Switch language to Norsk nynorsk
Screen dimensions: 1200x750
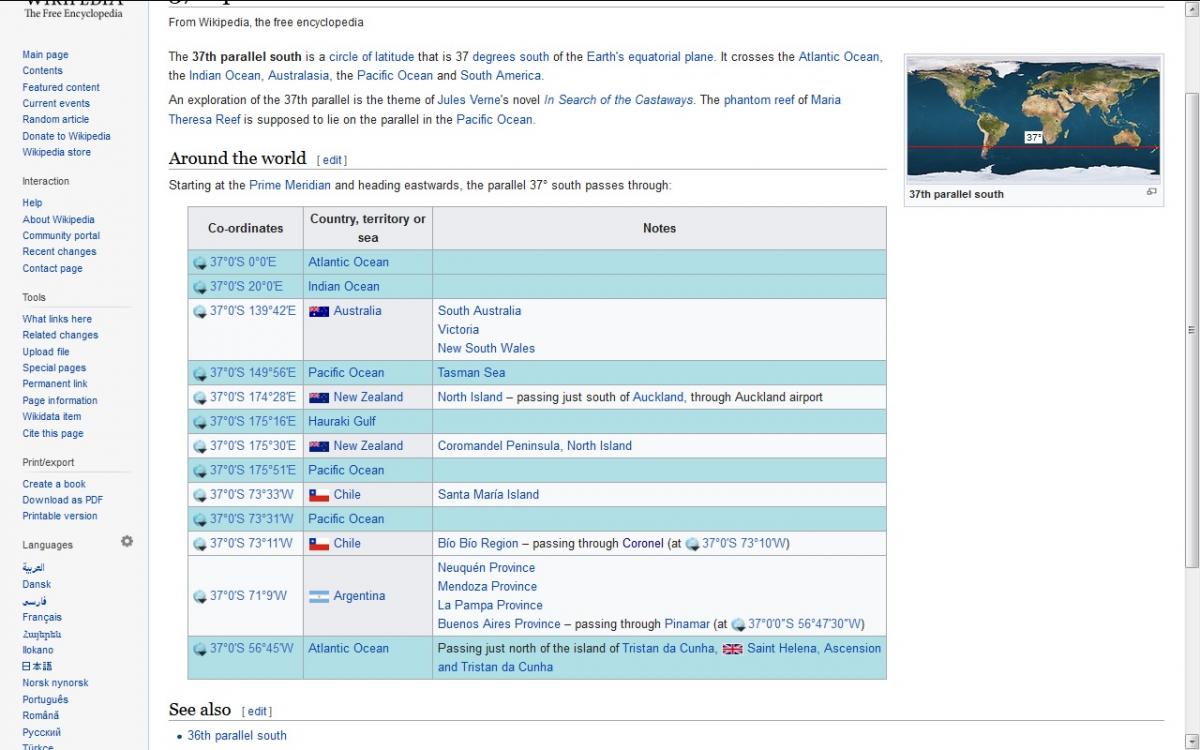tap(55, 683)
